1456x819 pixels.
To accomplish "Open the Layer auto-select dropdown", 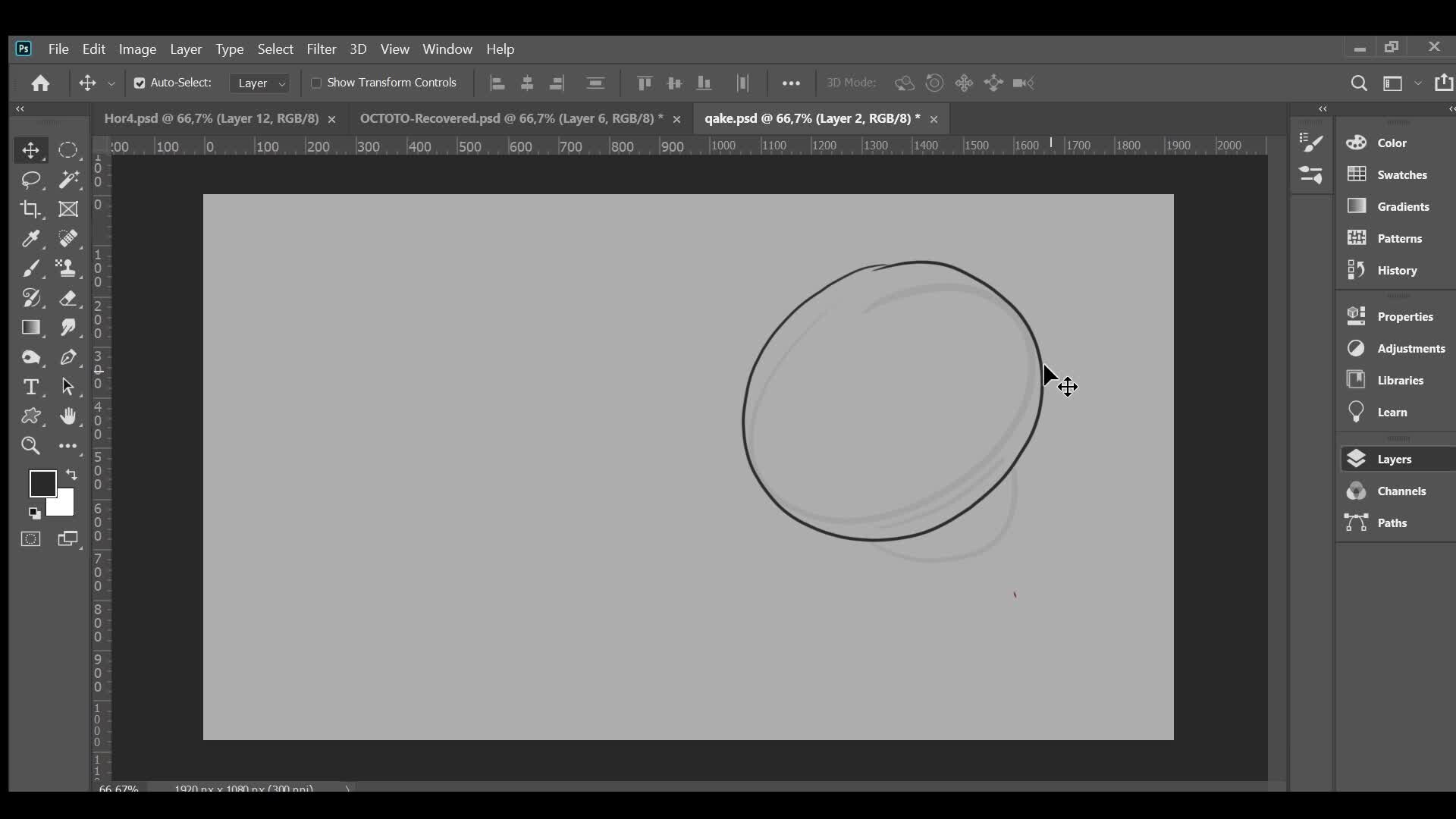I will (260, 83).
